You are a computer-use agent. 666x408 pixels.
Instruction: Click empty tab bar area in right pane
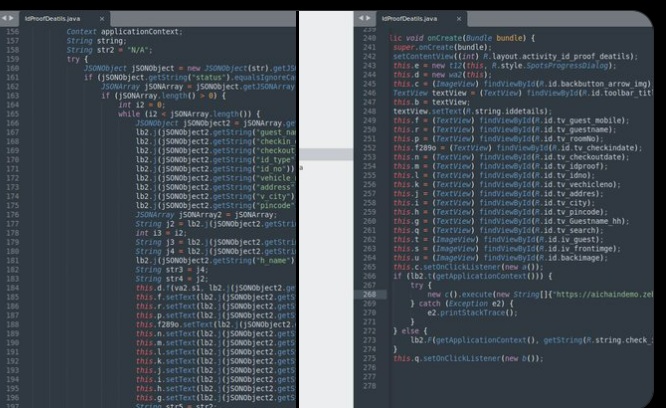pos(560,18)
